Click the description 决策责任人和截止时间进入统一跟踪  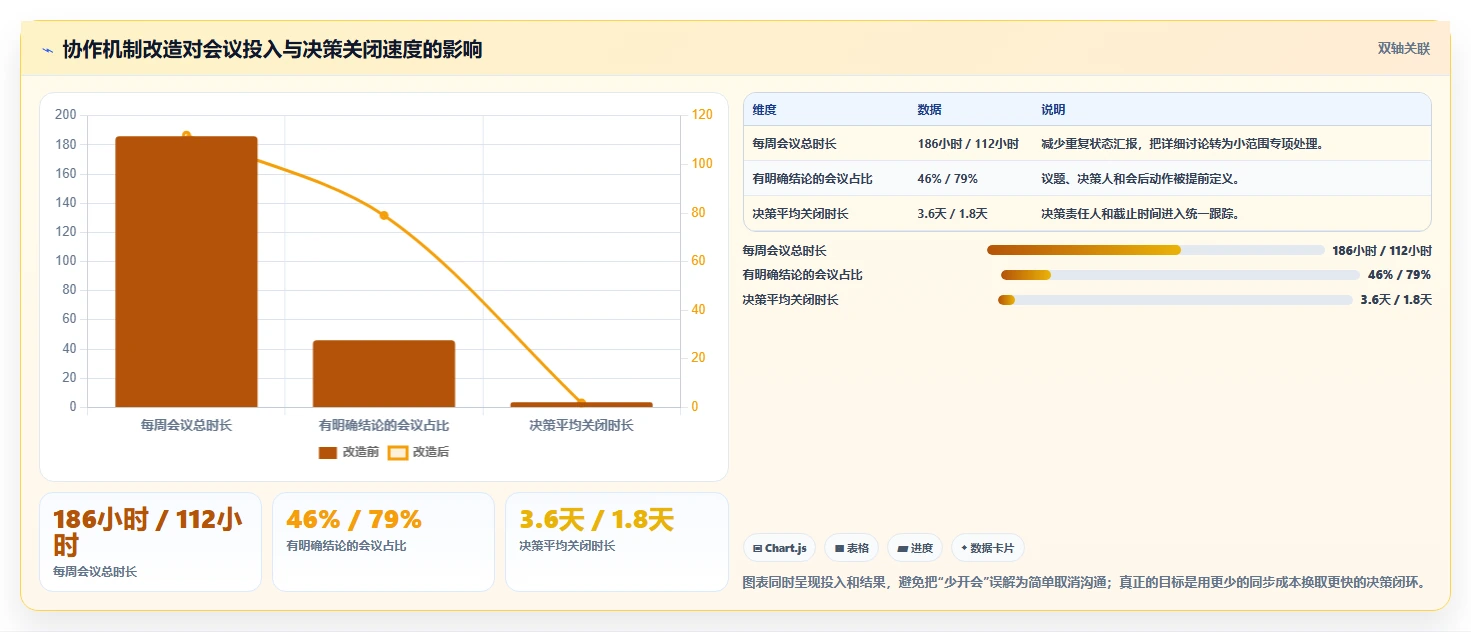click(x=1141, y=214)
